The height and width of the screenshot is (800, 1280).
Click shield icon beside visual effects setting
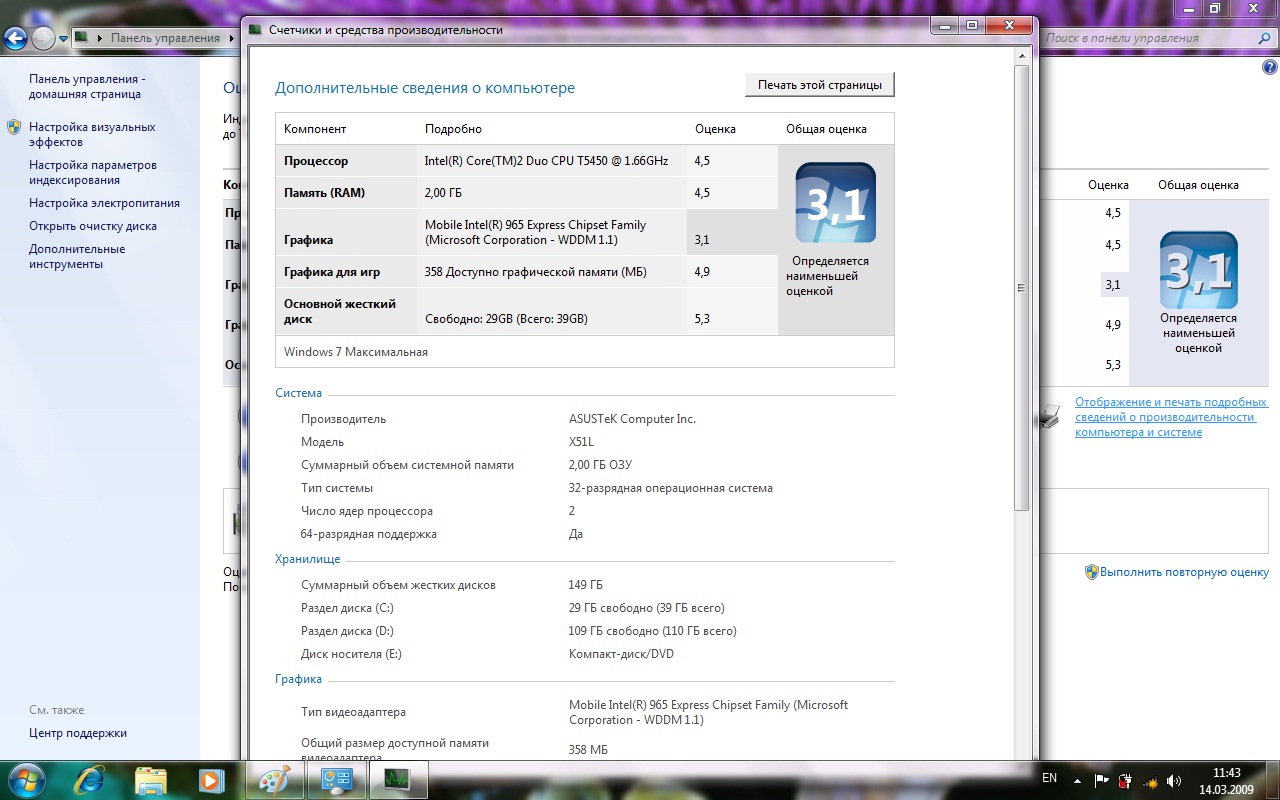[14, 127]
